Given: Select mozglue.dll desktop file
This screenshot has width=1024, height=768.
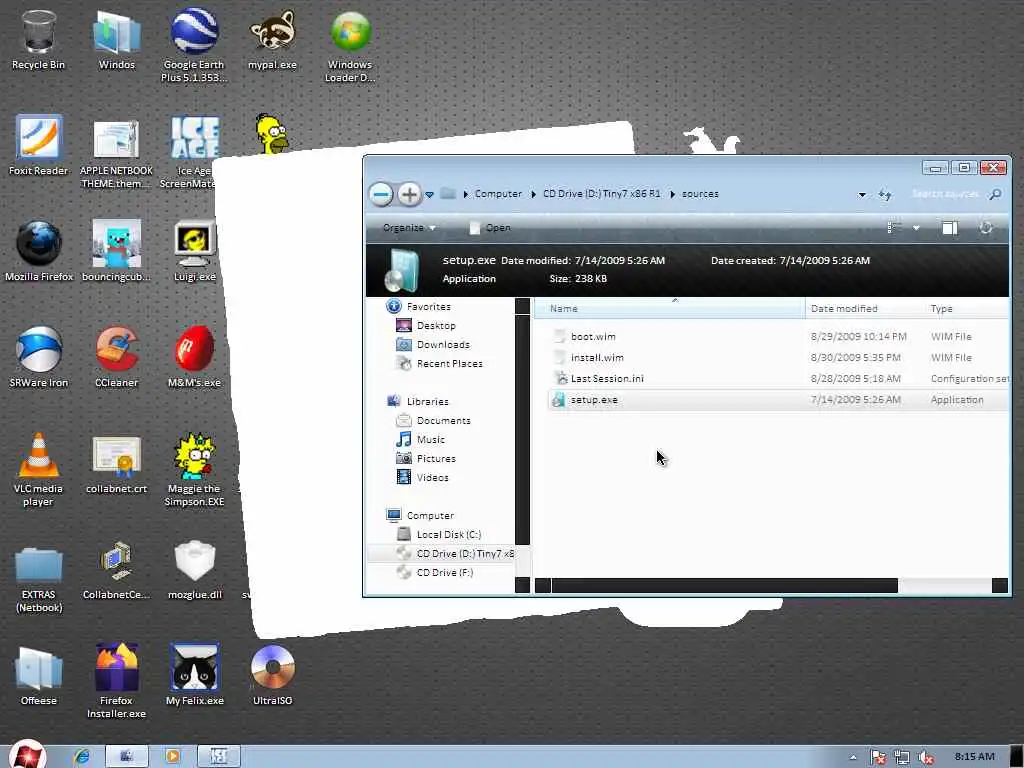Looking at the screenshot, I should point(195,569).
